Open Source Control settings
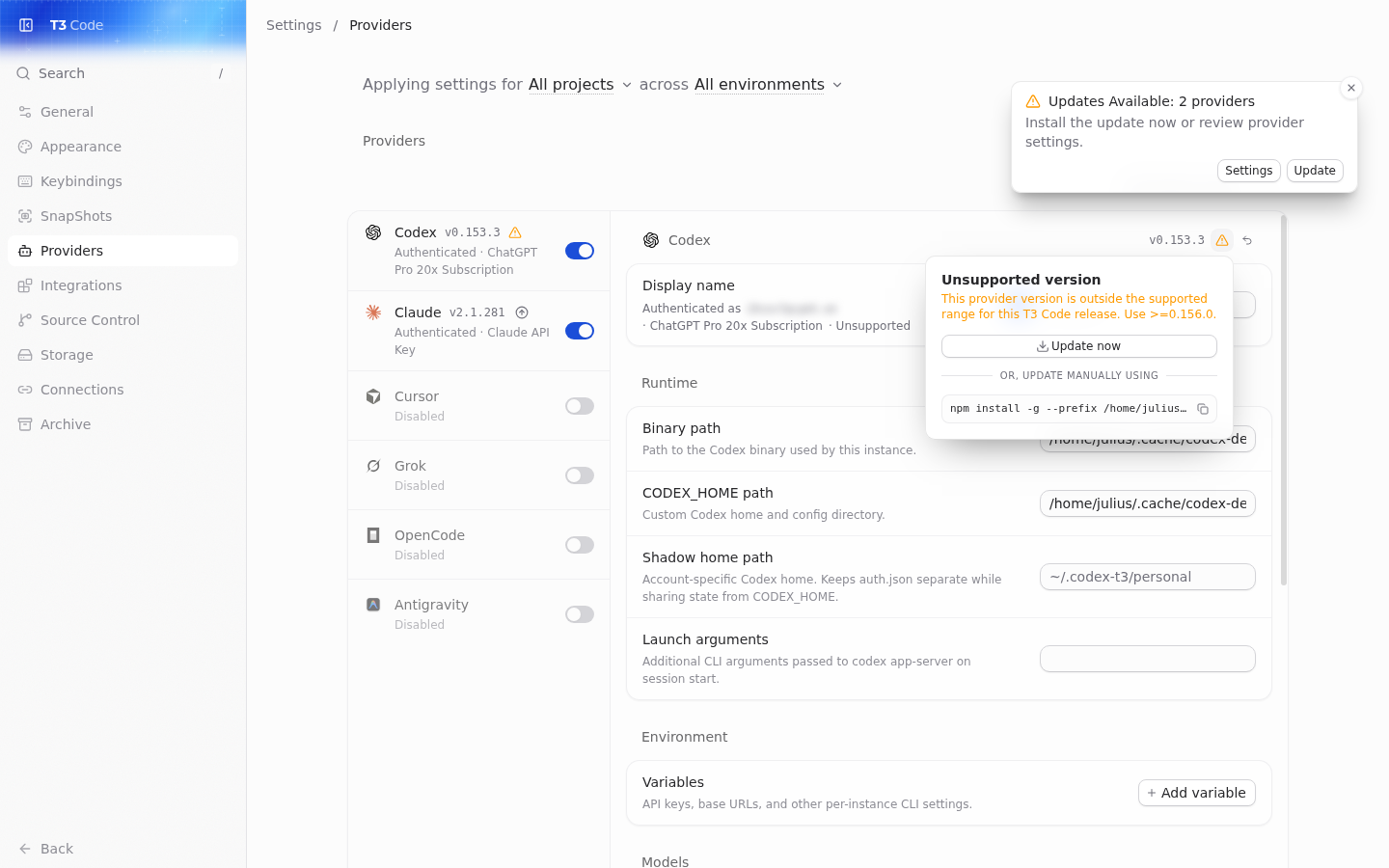 (123, 320)
